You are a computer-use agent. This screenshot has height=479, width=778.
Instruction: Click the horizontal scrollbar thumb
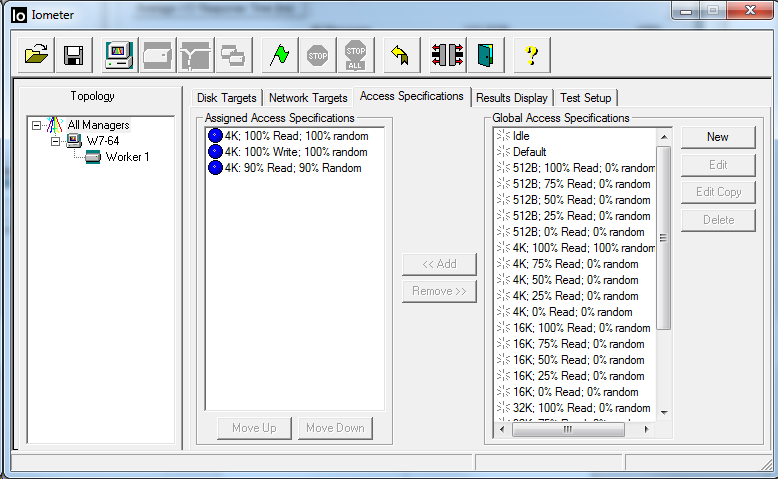coord(568,429)
